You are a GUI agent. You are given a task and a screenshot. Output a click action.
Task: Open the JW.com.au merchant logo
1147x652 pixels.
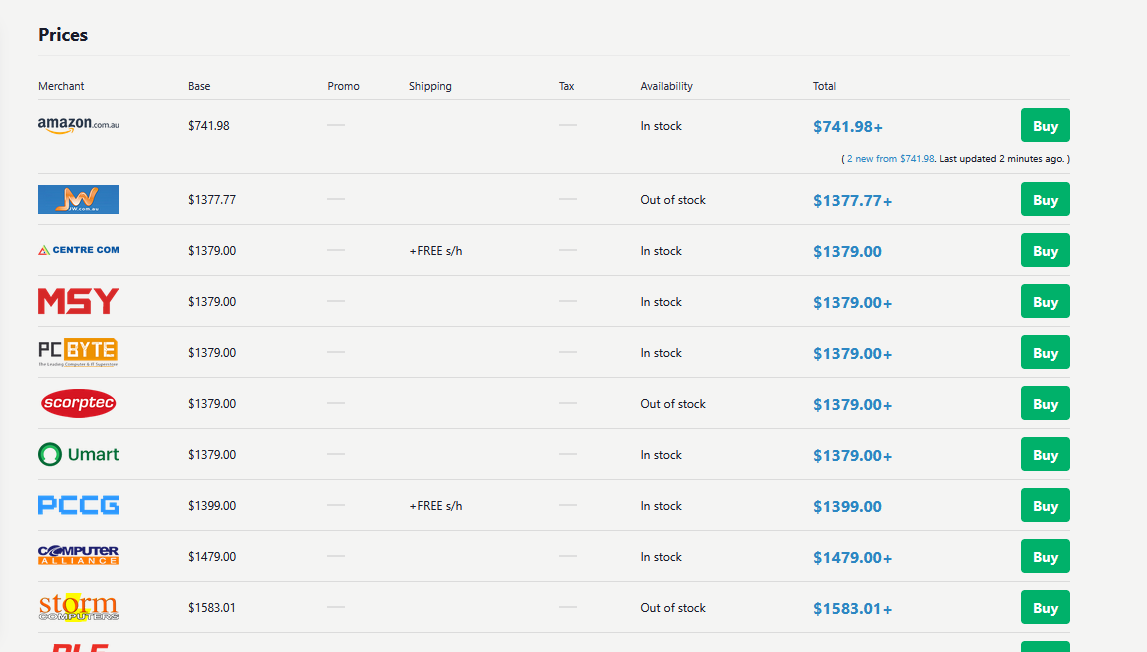tap(78, 199)
